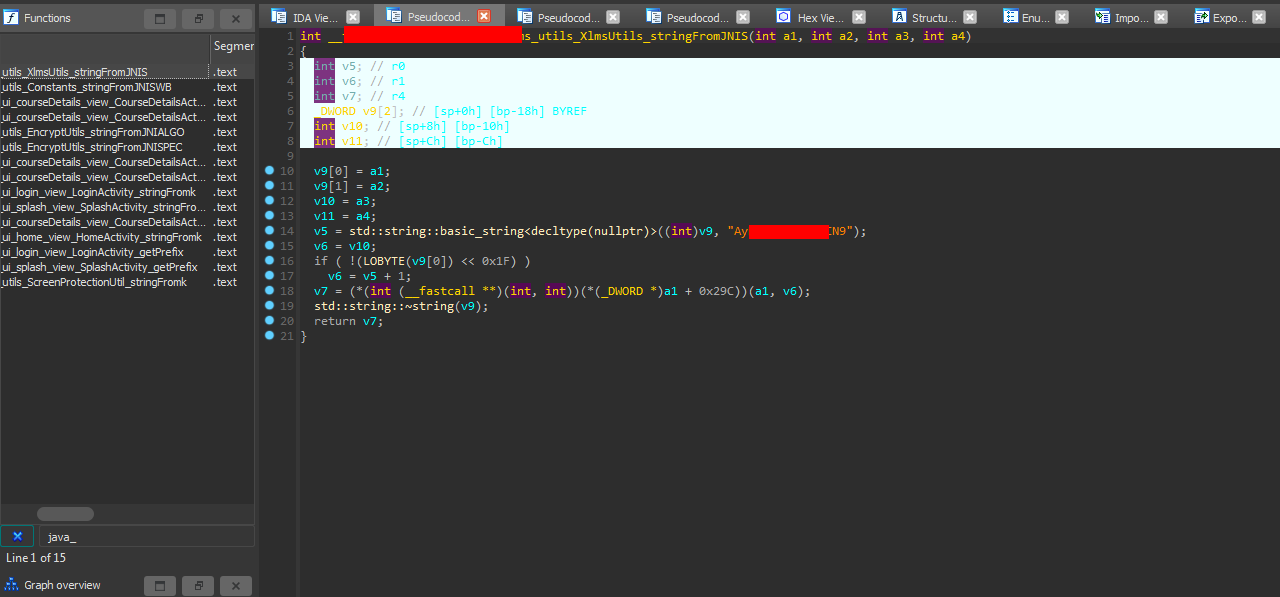Toggle breakpoint dot on line 13
The width and height of the screenshot is (1280, 597).
click(x=269, y=216)
